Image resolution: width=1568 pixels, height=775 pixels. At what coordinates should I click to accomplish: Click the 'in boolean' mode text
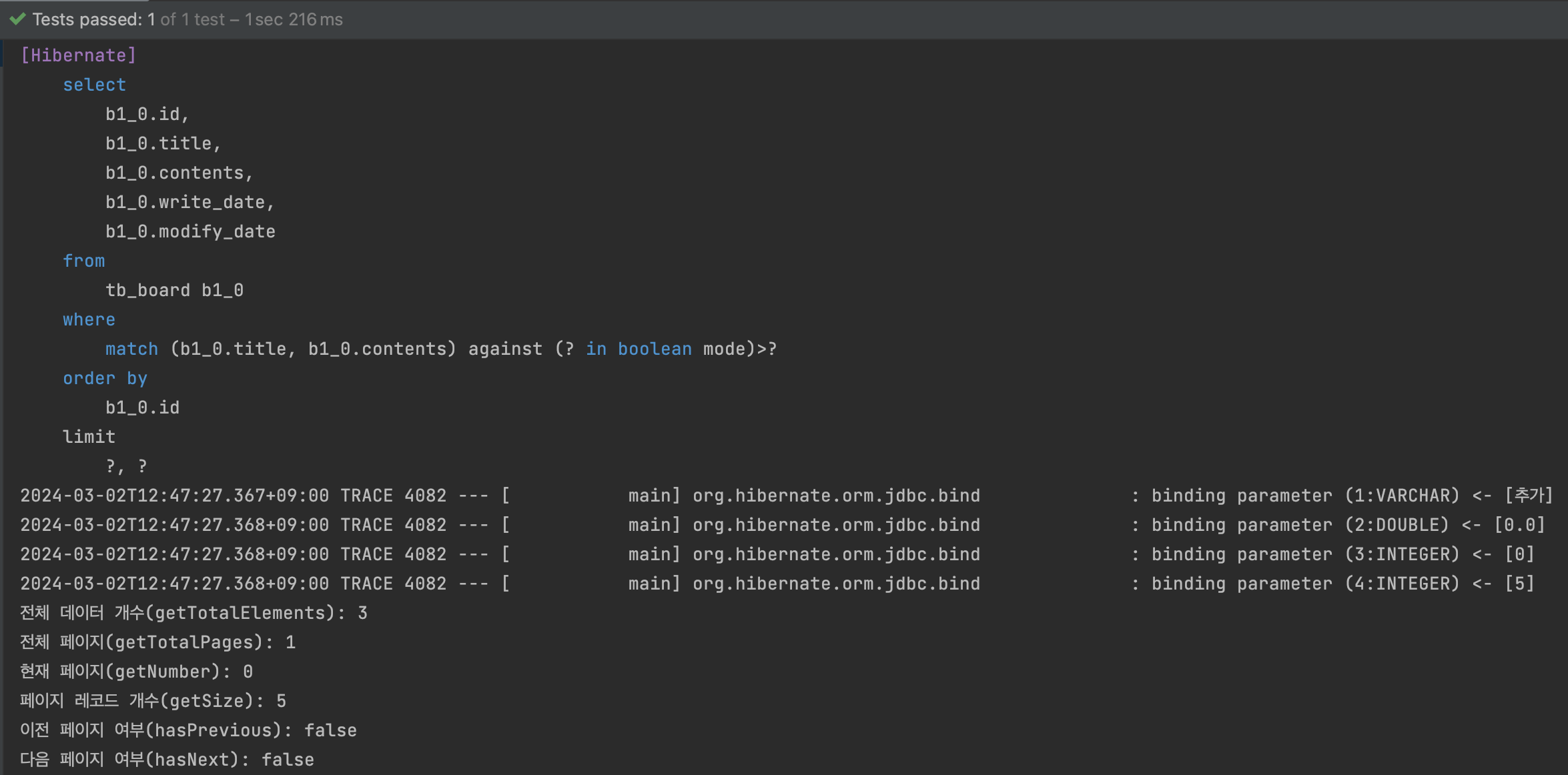pos(639,349)
